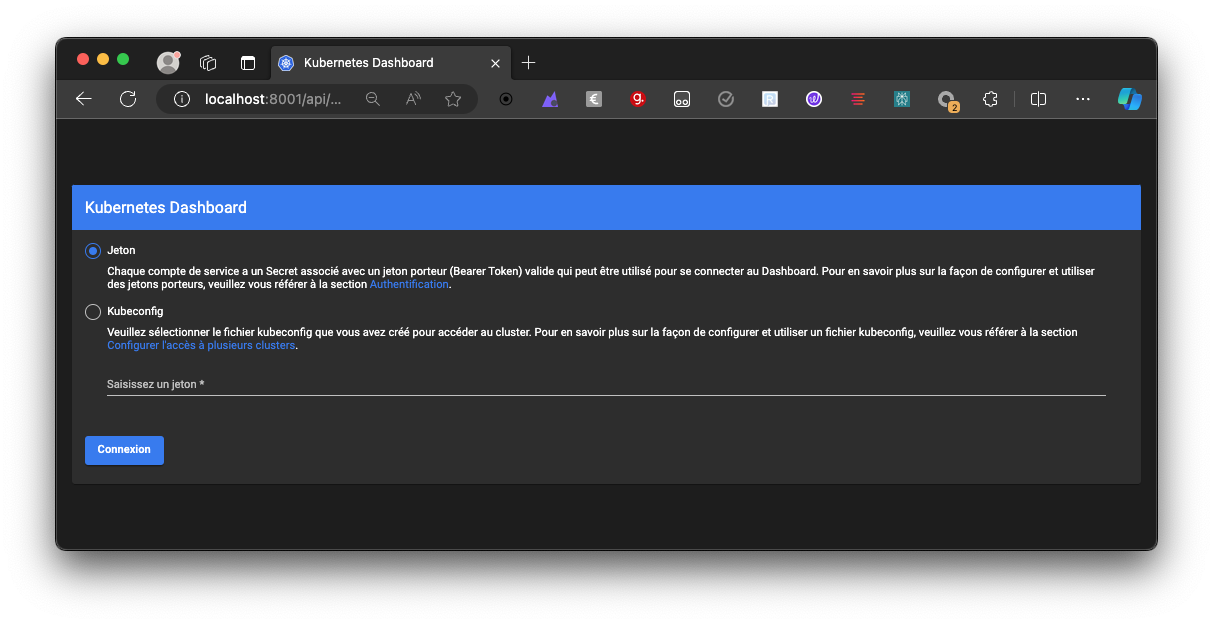Open the Workspaces icon
The width and height of the screenshot is (1213, 624).
pos(208,63)
